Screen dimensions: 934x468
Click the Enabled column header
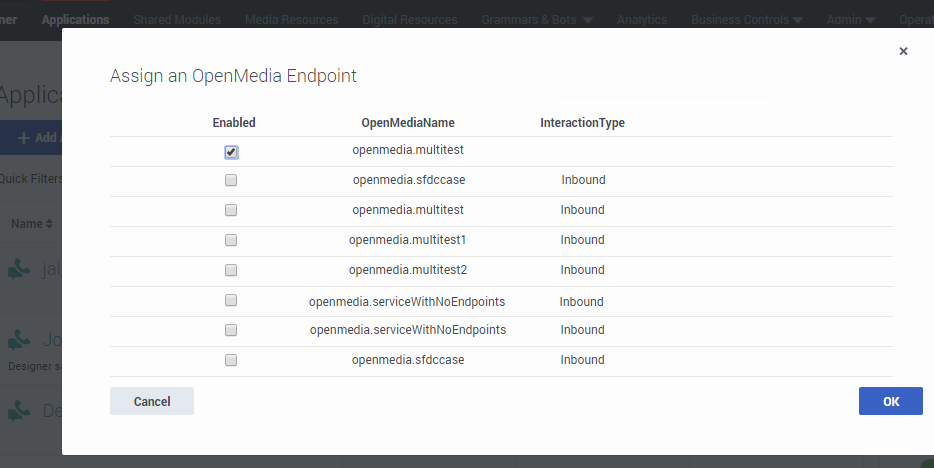point(234,123)
